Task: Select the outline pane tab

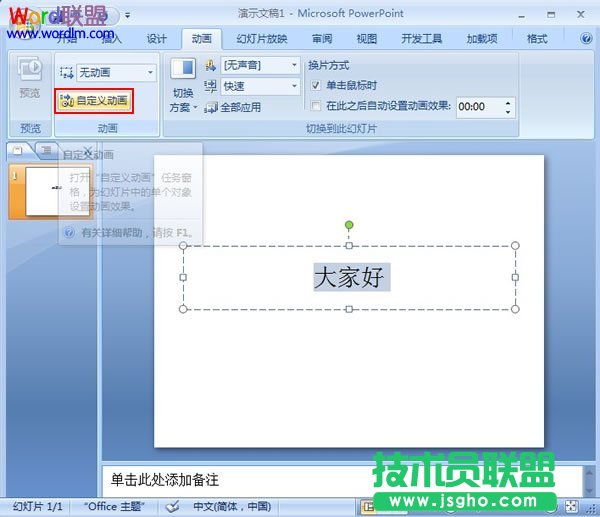Action: [46, 150]
